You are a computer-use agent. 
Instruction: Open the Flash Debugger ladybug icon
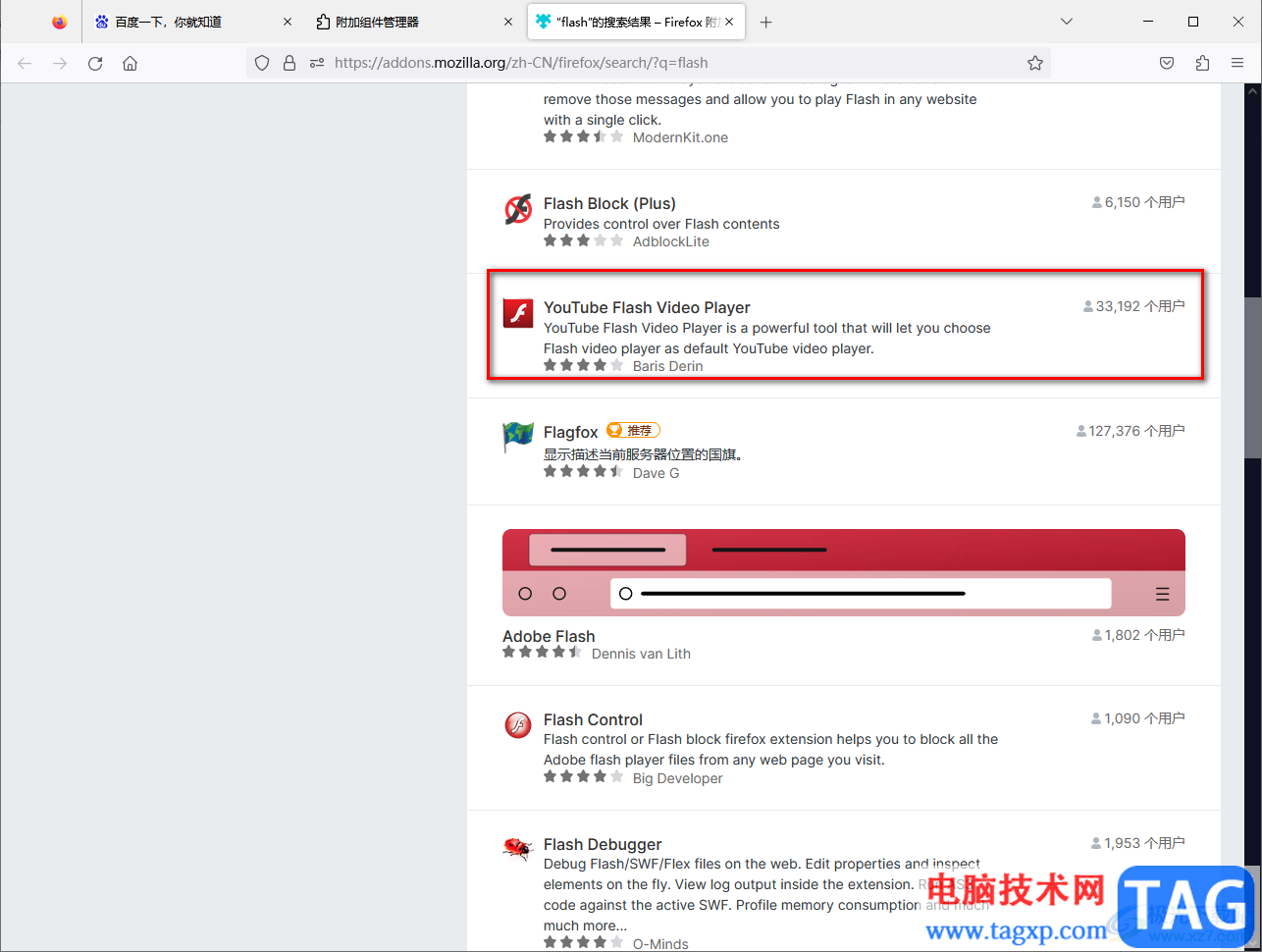coord(518,849)
